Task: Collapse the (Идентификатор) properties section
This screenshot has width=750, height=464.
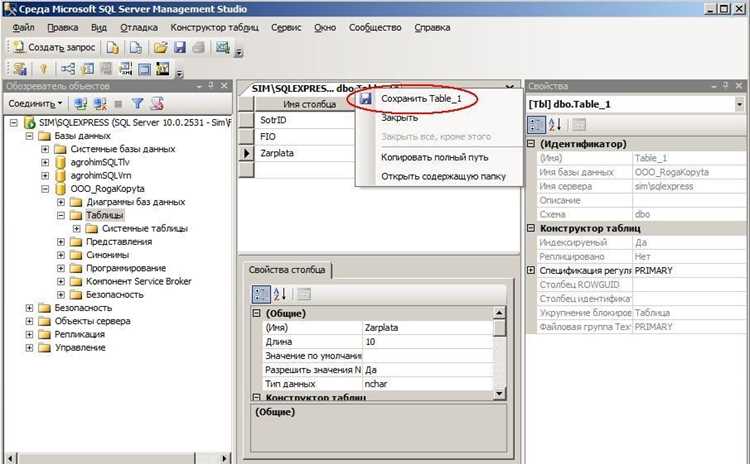Action: tap(531, 144)
